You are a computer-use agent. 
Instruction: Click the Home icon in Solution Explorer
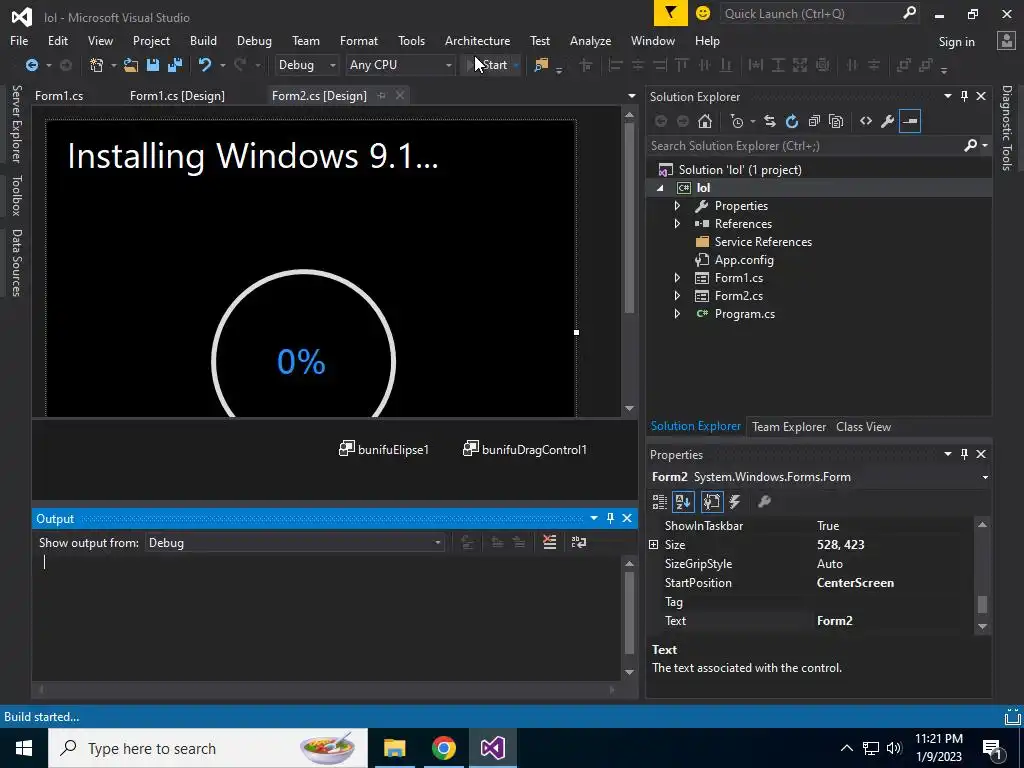705,121
